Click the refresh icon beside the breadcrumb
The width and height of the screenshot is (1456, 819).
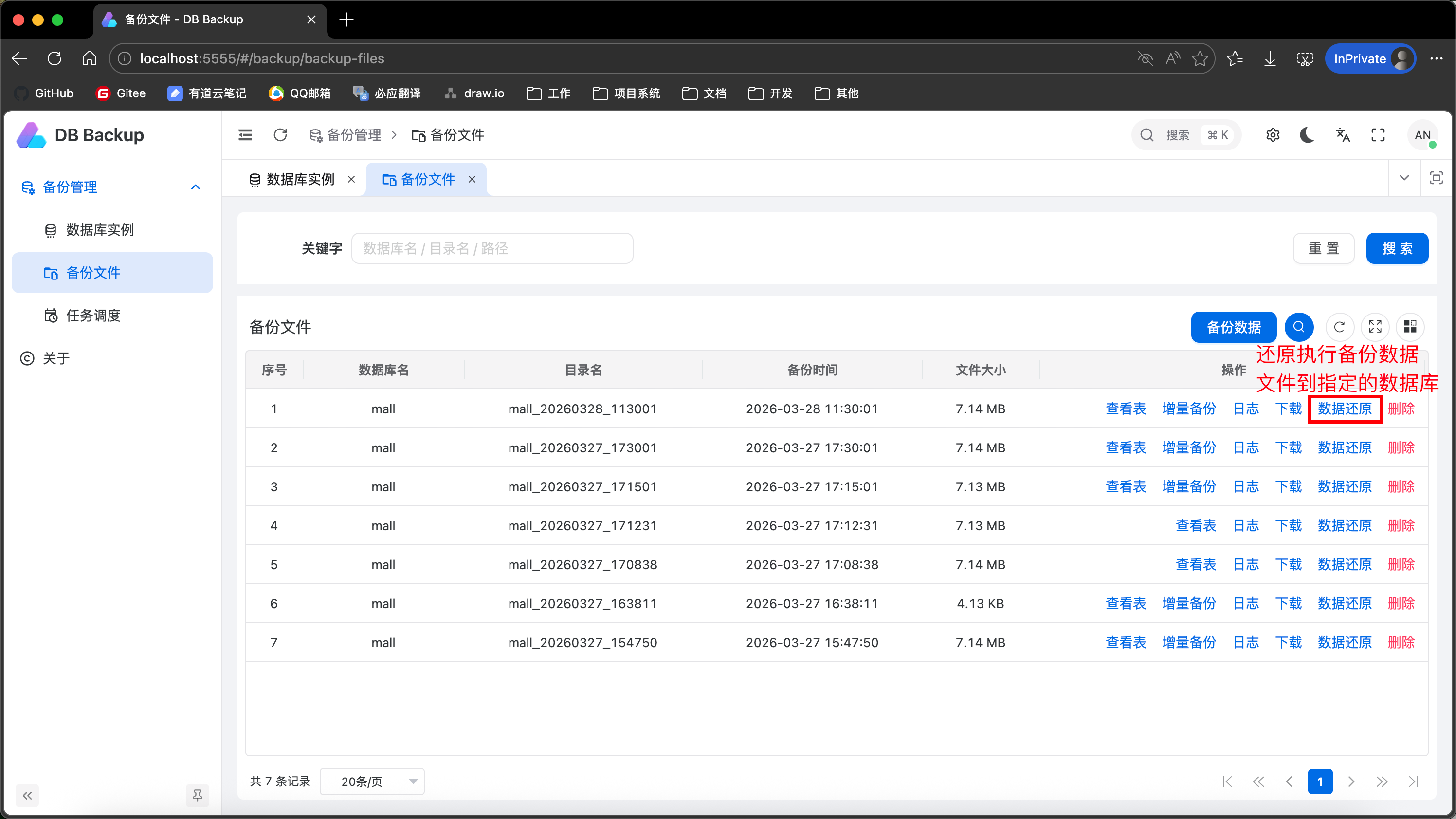coord(280,135)
